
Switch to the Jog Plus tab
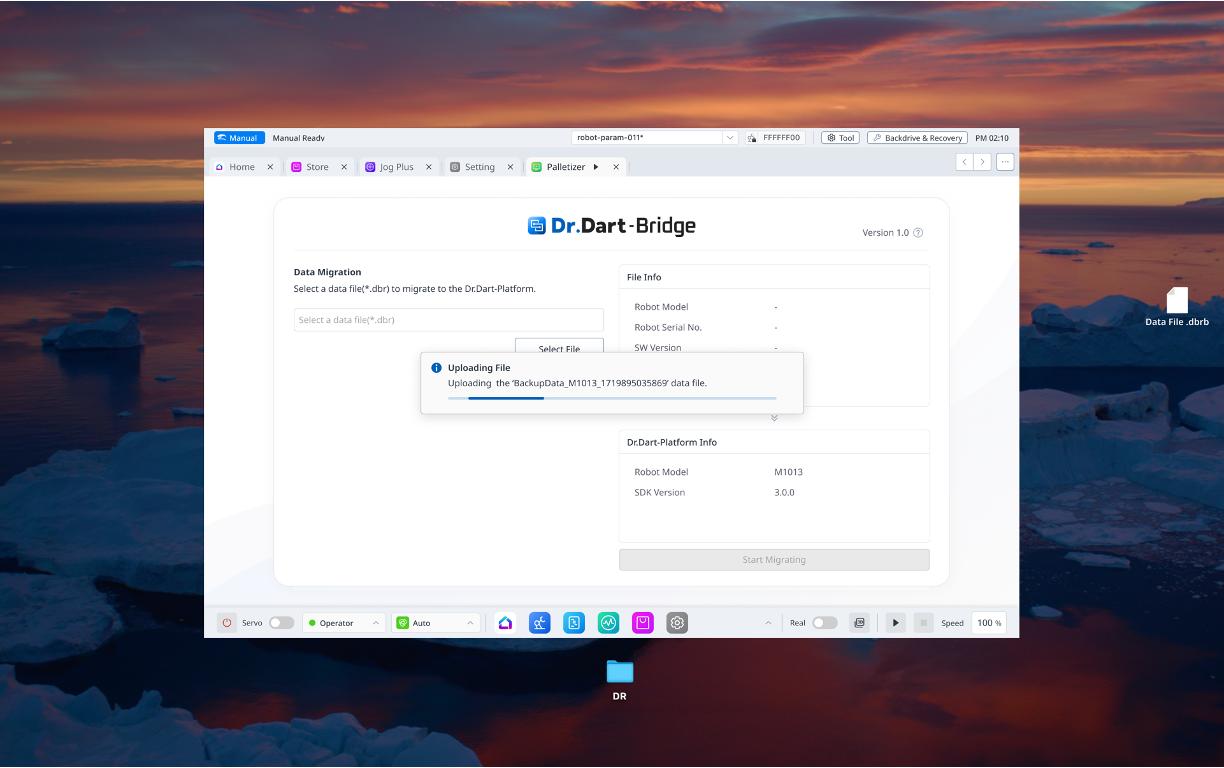396,167
